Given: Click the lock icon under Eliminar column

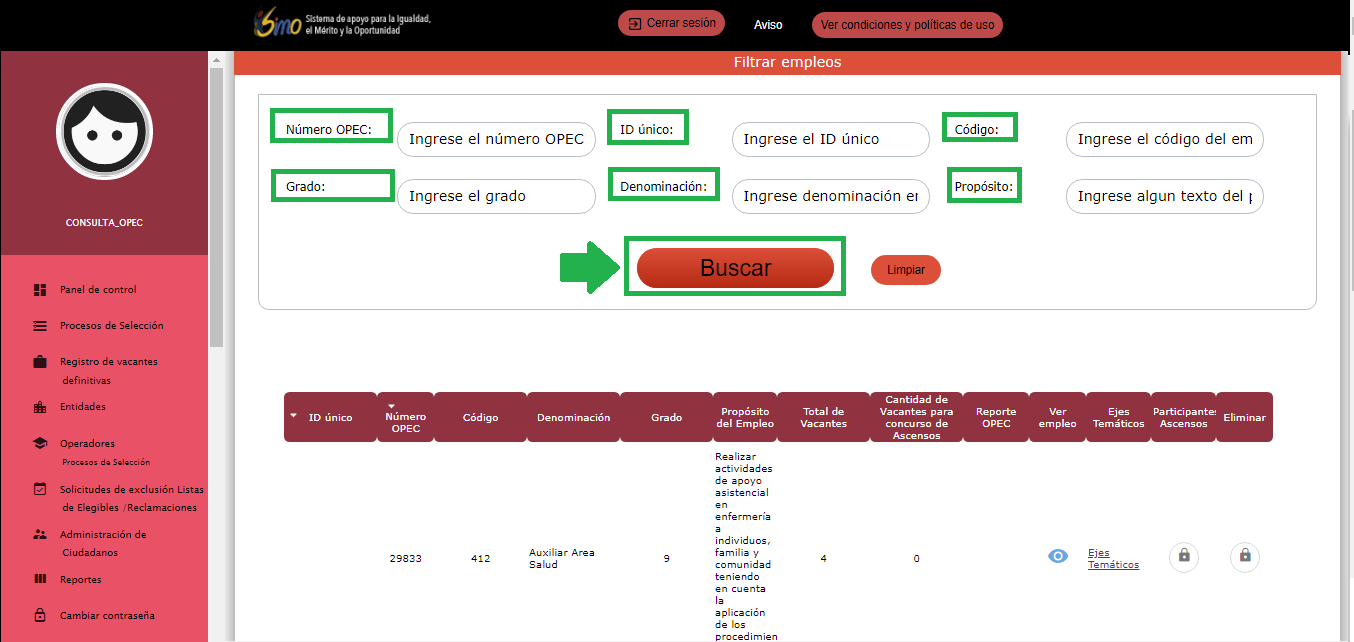Looking at the screenshot, I should click(1245, 556).
